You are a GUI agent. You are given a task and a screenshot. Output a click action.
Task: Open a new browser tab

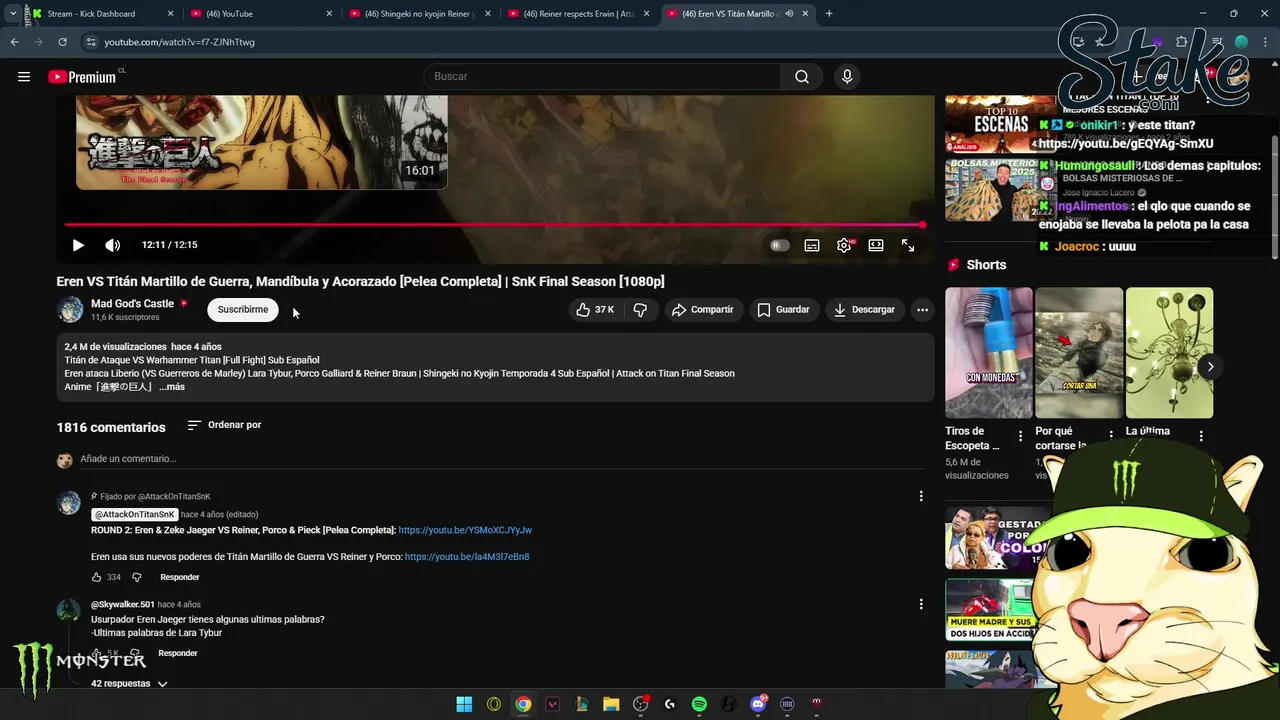click(x=829, y=14)
